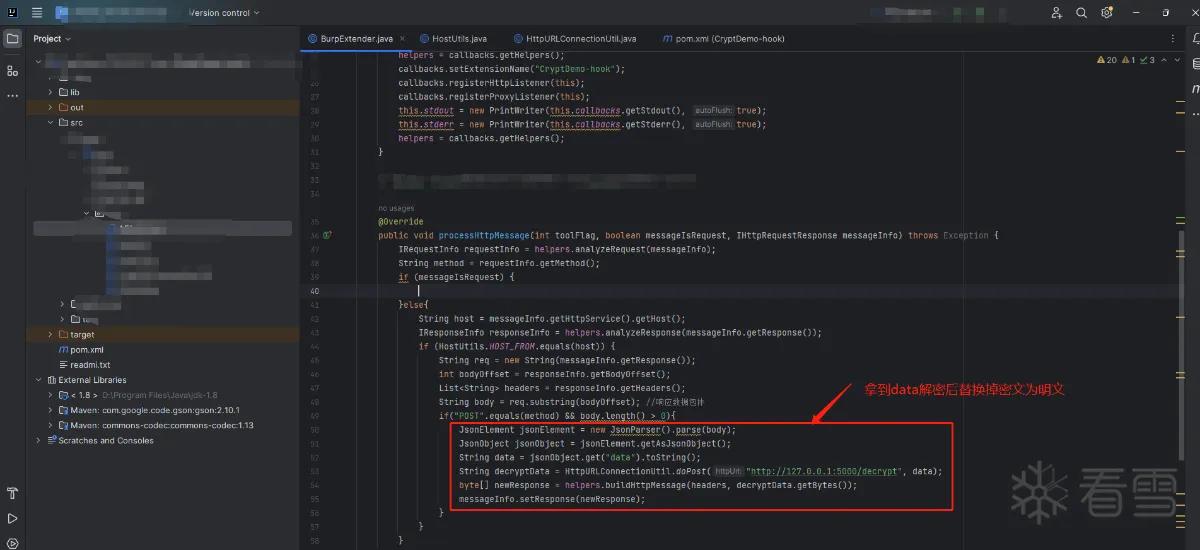Screen dimensions: 1200x550
Task: Open the Build hammer tool window
Action: 12,493
